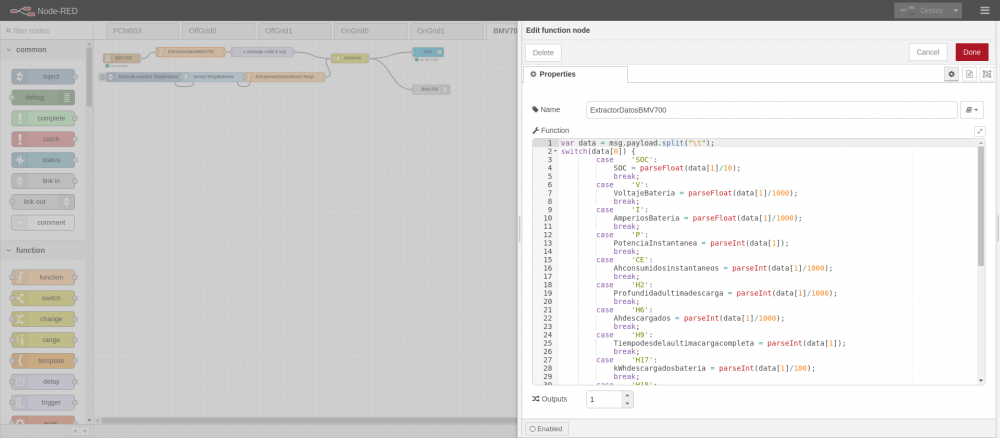Screen dimensions: 1000x438
Task: Click code line 1 'var data = msg.payload.split'
Action: (x=638, y=143)
